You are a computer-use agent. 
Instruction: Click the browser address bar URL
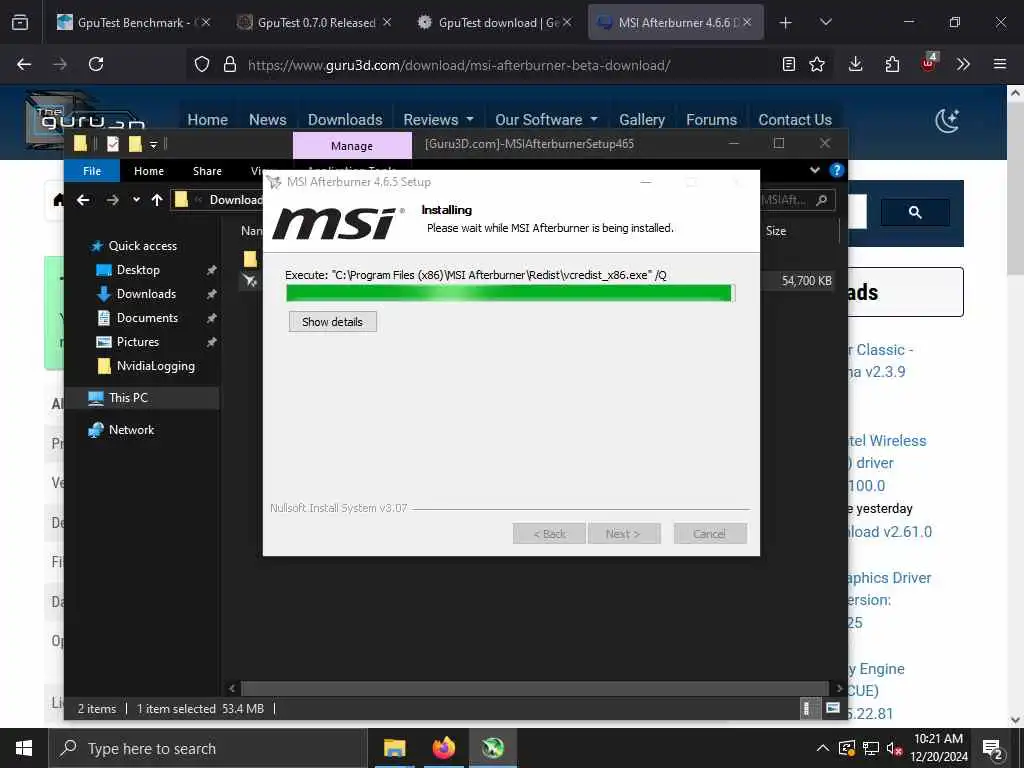459,65
